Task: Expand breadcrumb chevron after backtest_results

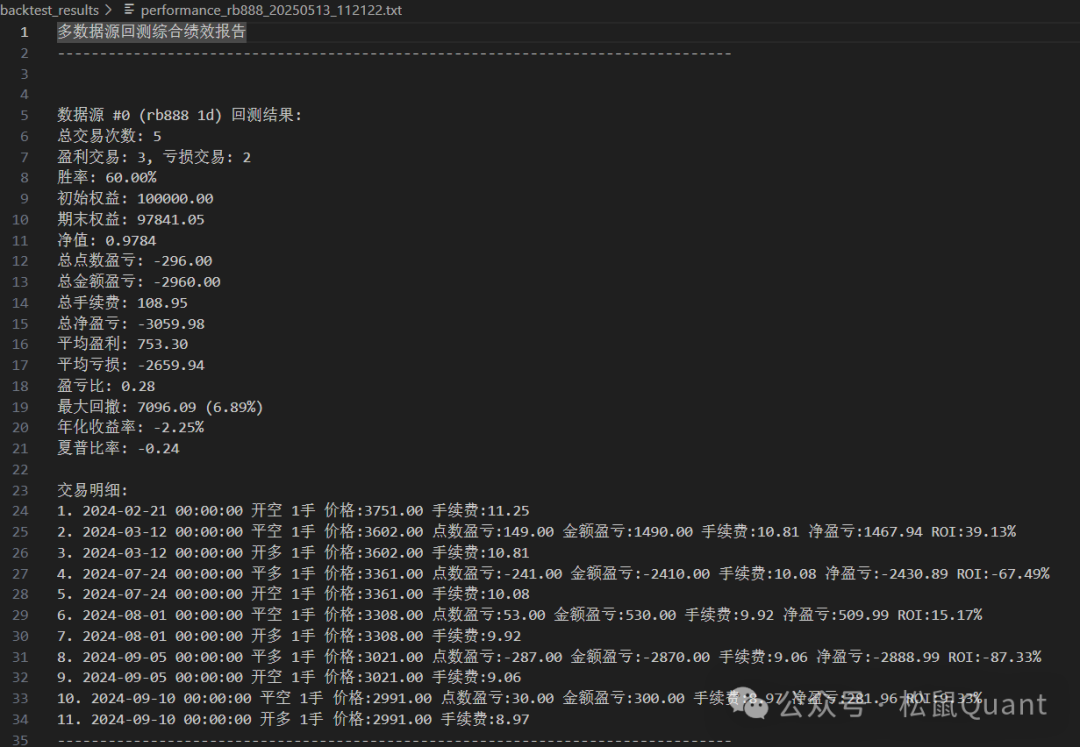Action: pyautogui.click(x=108, y=10)
